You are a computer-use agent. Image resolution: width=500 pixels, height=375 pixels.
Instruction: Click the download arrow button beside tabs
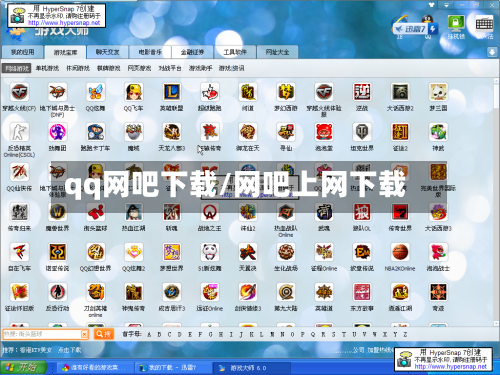tap(492, 52)
